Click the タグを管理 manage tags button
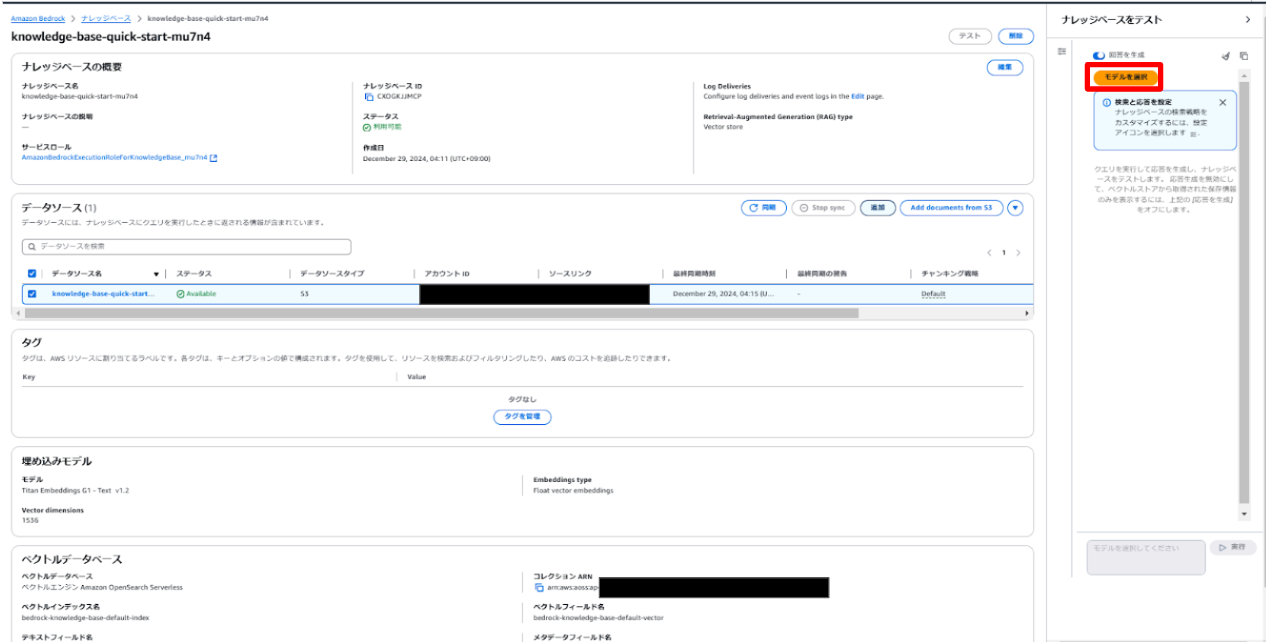 [522, 417]
